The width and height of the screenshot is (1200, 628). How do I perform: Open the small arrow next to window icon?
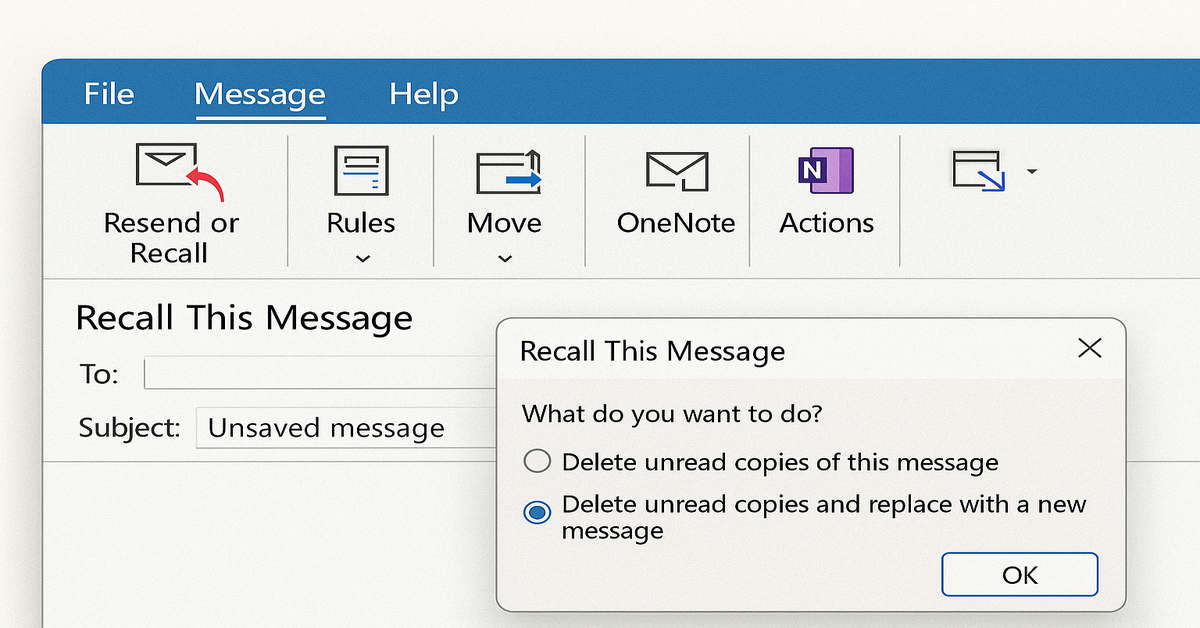(x=1031, y=172)
